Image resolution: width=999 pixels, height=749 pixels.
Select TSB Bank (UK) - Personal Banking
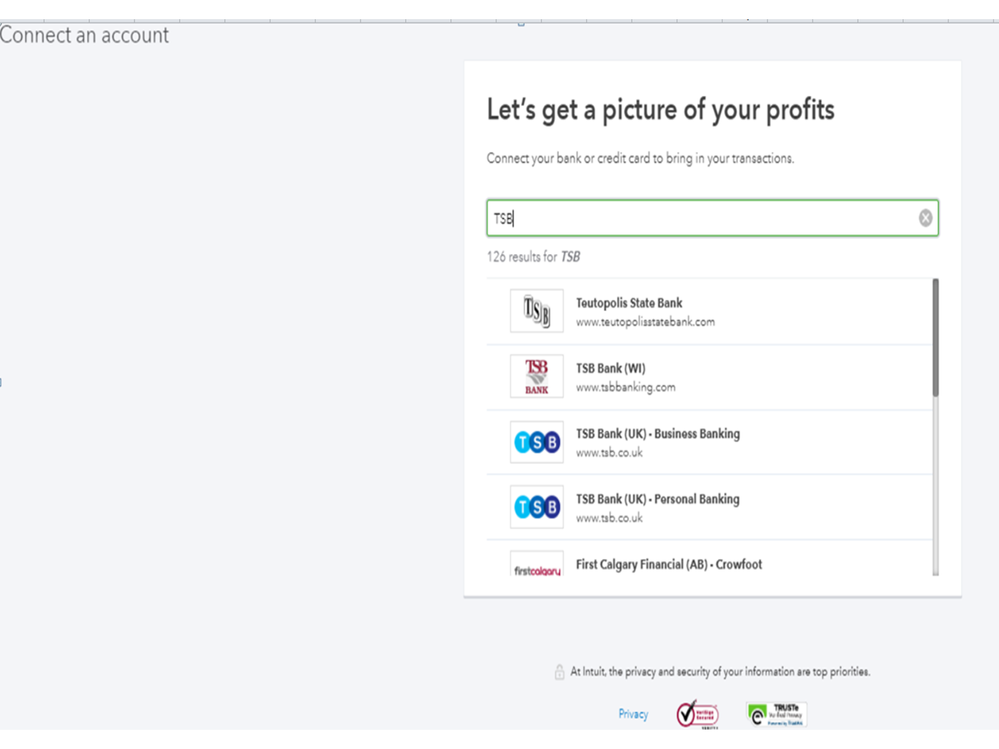coord(658,499)
